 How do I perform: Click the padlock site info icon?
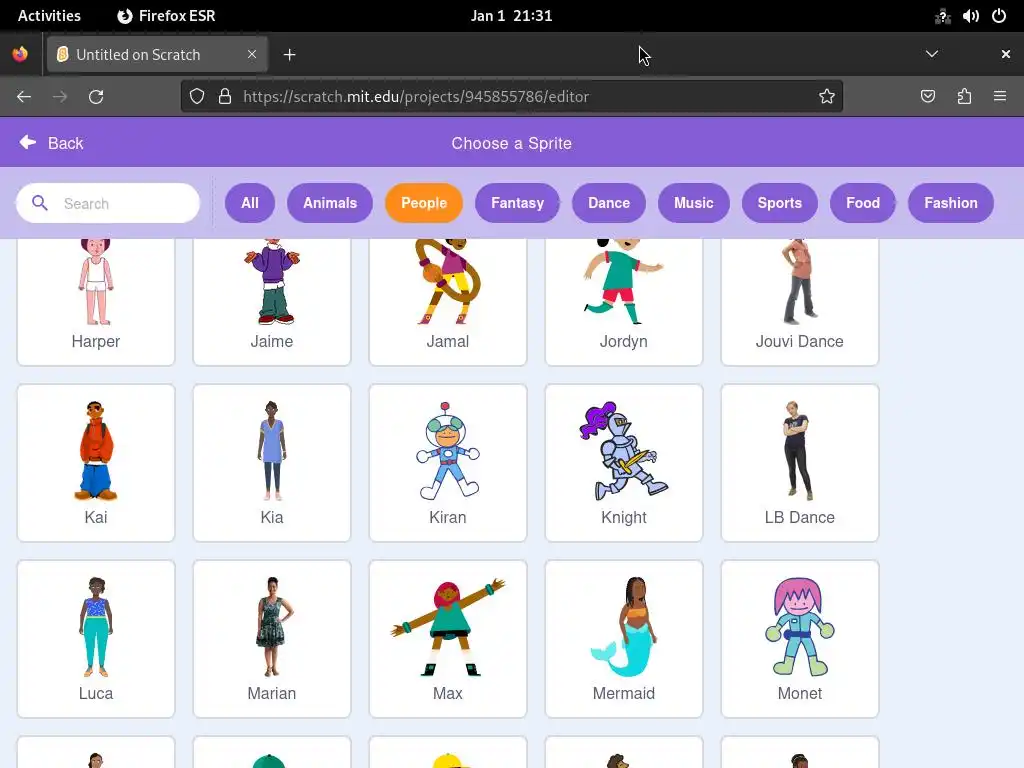(x=225, y=97)
